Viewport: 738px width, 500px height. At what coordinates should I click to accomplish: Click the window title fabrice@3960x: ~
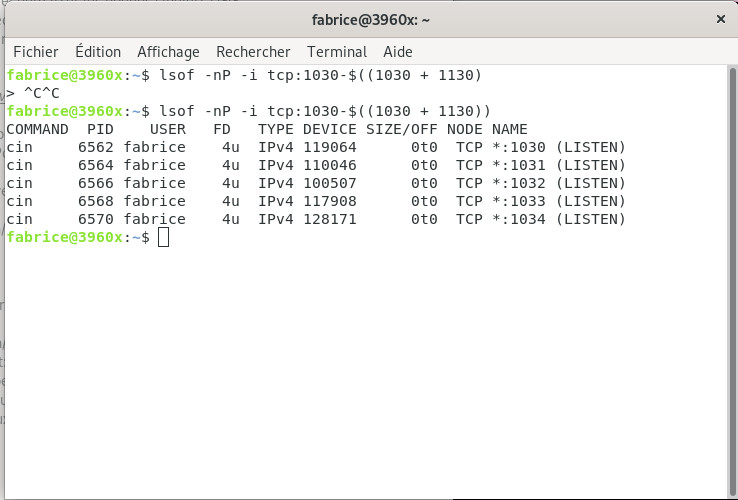point(371,19)
